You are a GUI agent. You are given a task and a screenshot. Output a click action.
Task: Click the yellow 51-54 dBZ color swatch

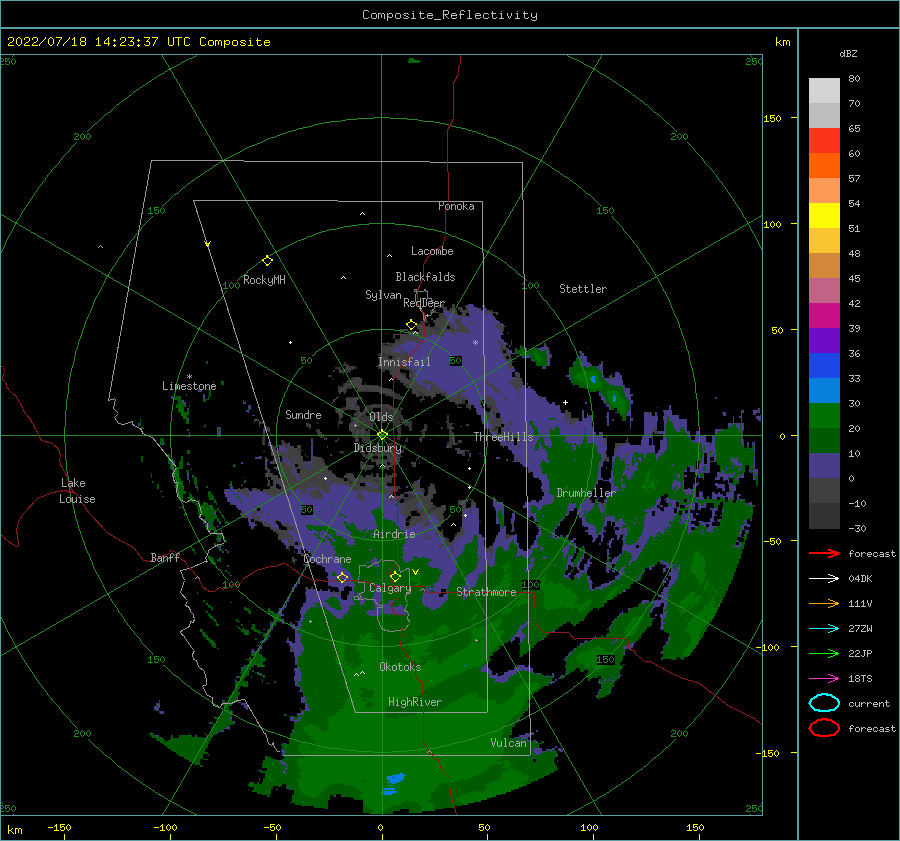(824, 216)
